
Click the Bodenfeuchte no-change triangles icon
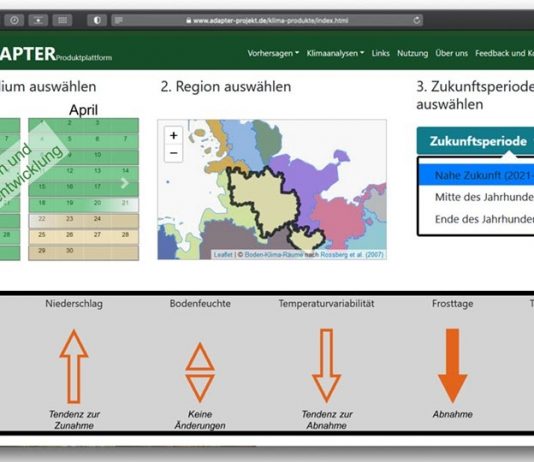(200, 372)
